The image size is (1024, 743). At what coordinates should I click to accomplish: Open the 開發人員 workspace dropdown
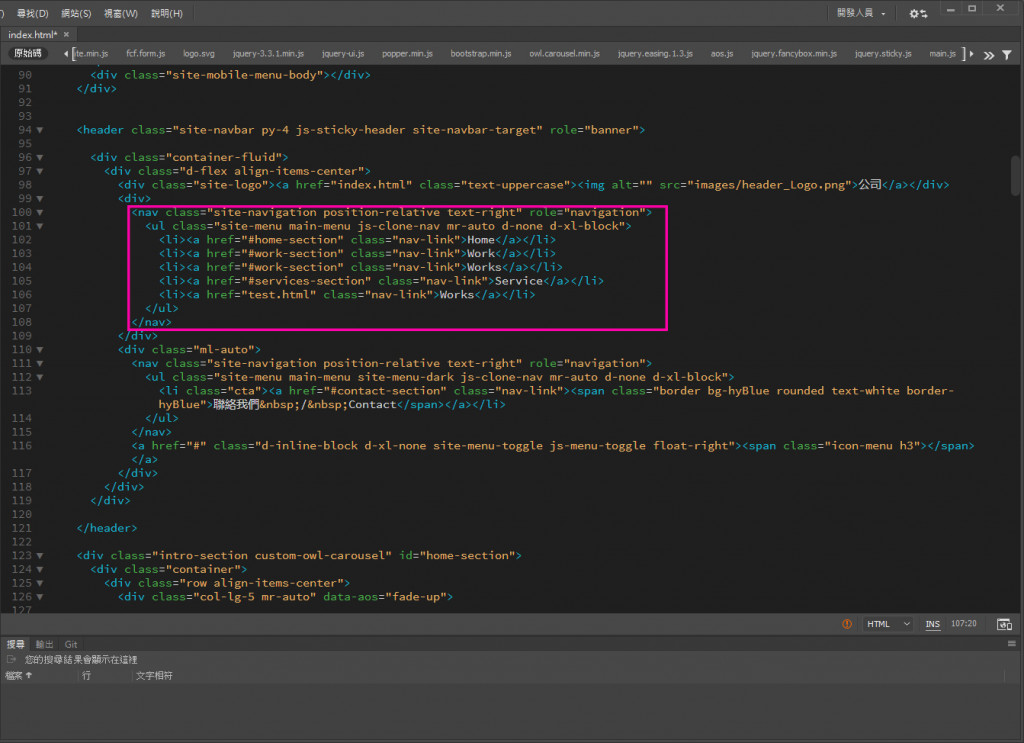click(860, 13)
